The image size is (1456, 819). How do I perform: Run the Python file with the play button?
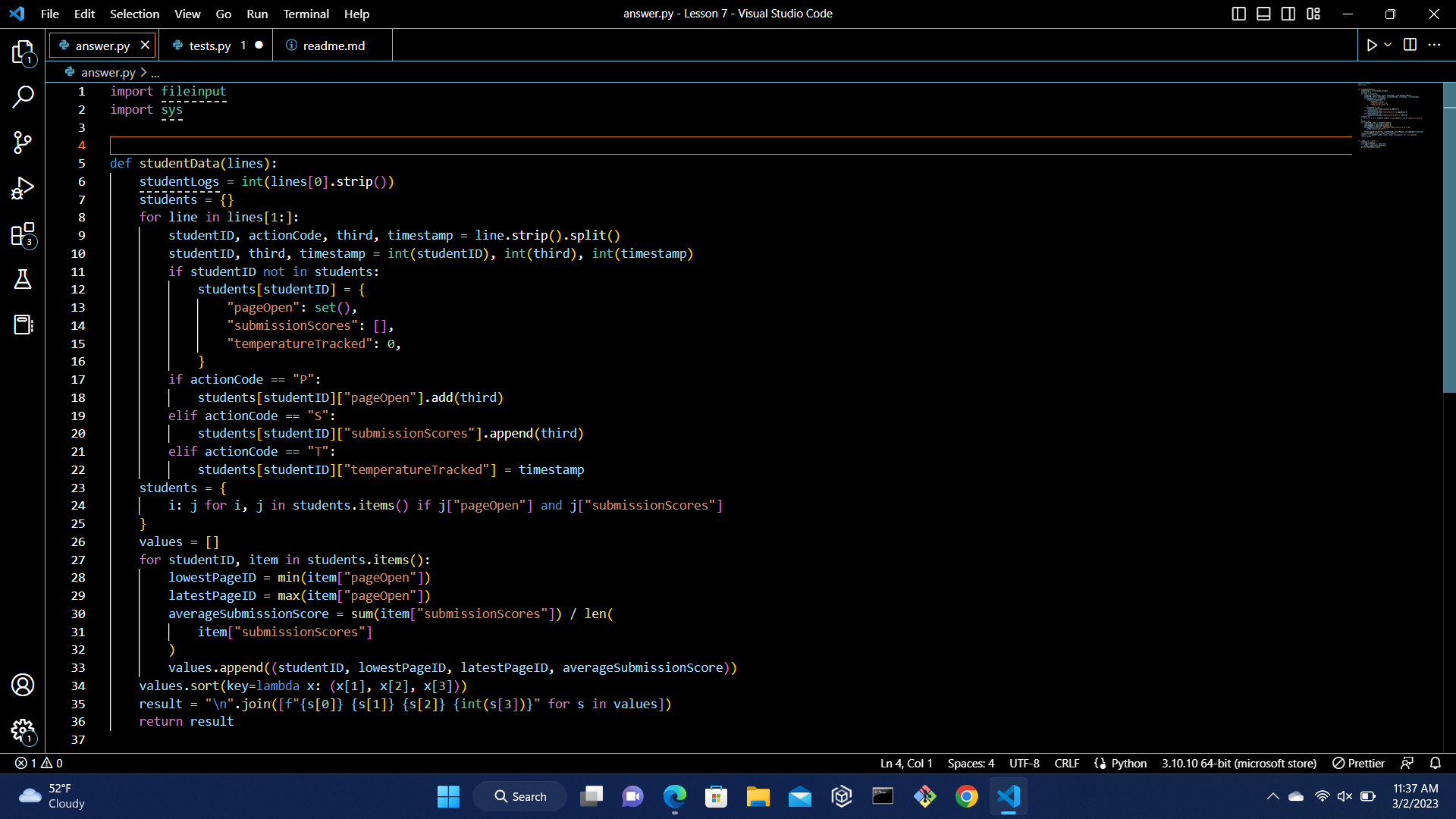coord(1371,44)
